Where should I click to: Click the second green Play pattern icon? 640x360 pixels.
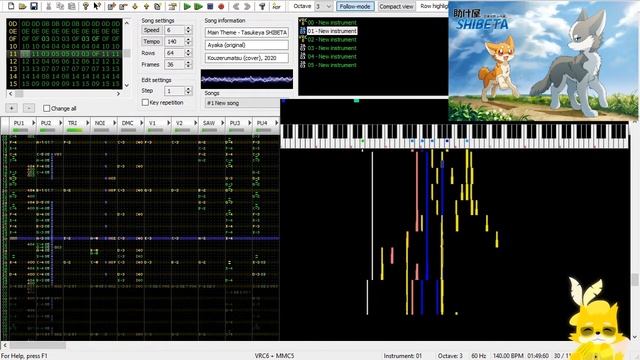(x=198, y=6)
